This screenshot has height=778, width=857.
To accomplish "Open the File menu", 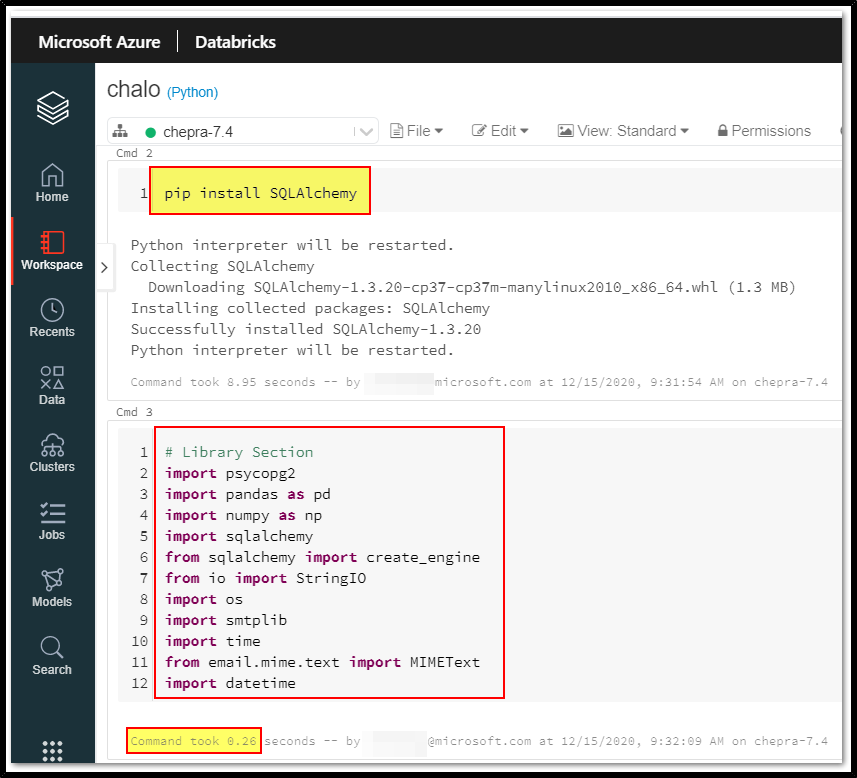I will click(x=416, y=130).
